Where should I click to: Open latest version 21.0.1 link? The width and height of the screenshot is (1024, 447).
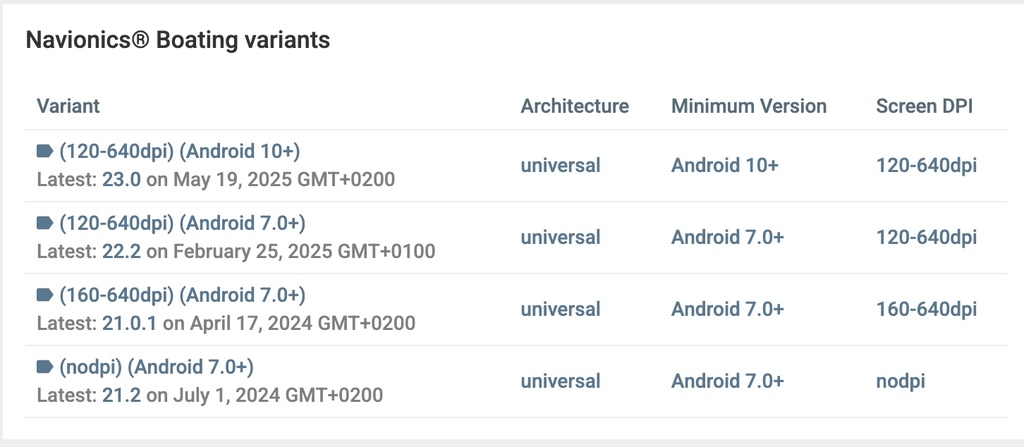click(x=129, y=323)
